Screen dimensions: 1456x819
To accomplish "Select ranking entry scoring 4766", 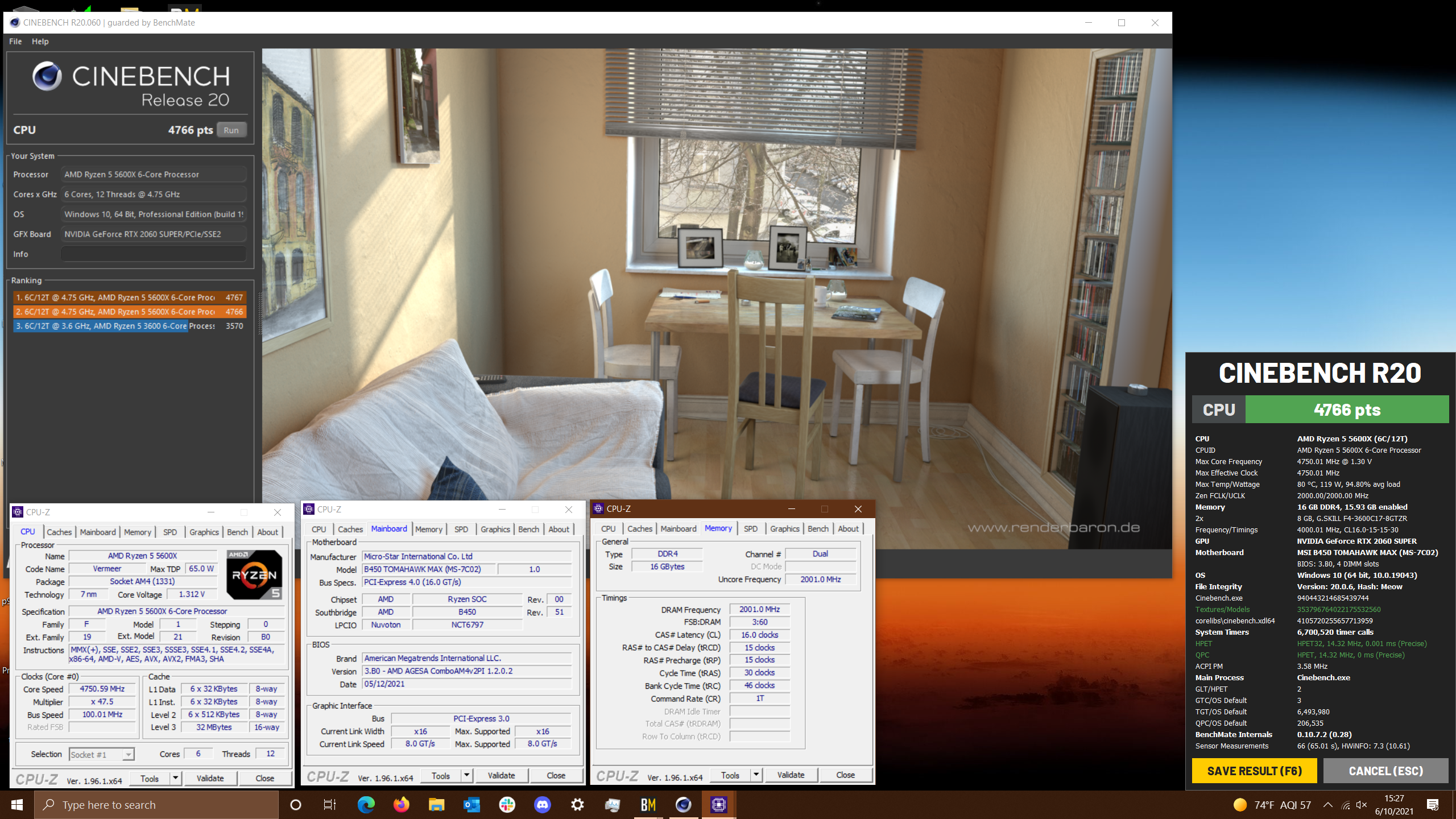I will 130,312.
